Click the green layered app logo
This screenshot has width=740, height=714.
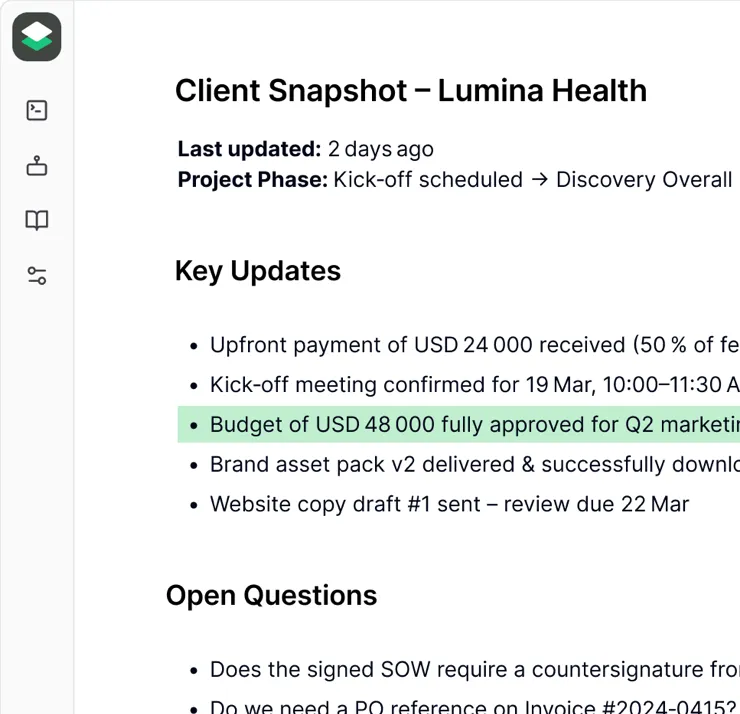pos(37,37)
